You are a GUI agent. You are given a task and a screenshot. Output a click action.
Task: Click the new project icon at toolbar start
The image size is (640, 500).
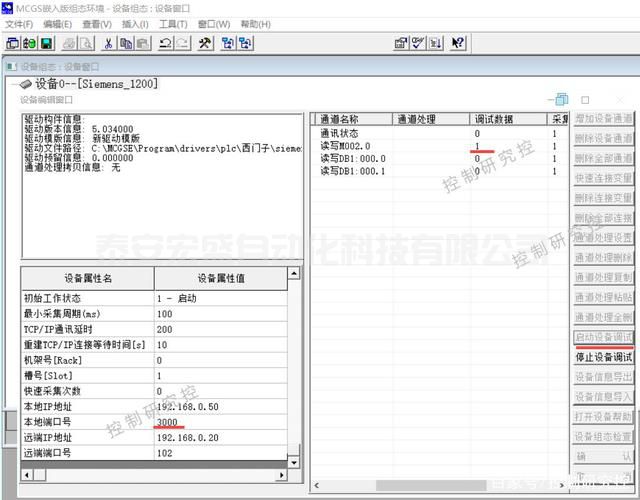13,43
